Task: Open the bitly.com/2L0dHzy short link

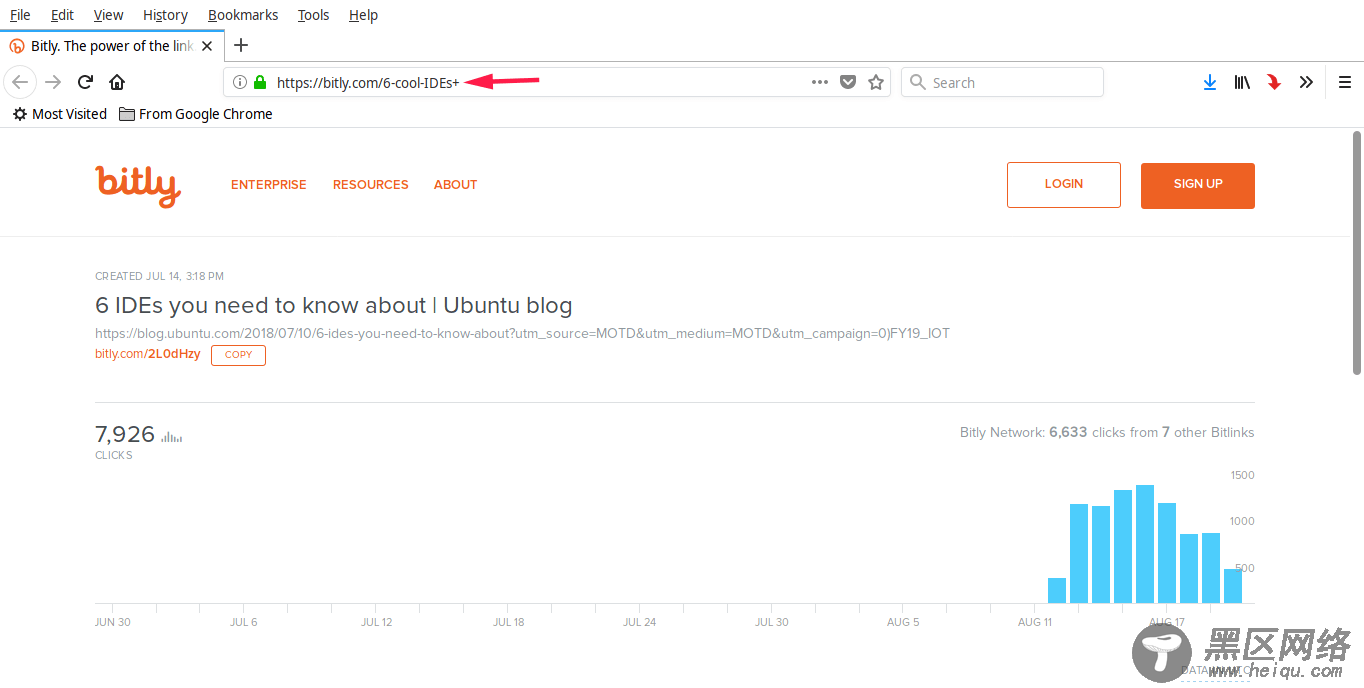Action: (x=148, y=354)
